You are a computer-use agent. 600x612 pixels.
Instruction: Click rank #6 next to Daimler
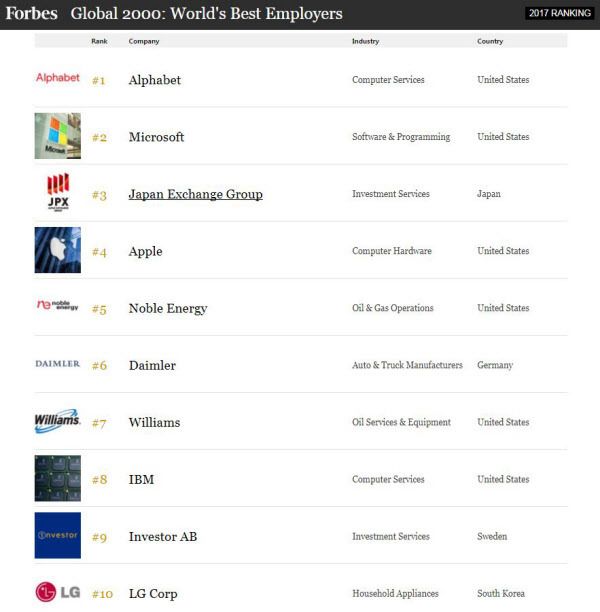click(x=99, y=366)
